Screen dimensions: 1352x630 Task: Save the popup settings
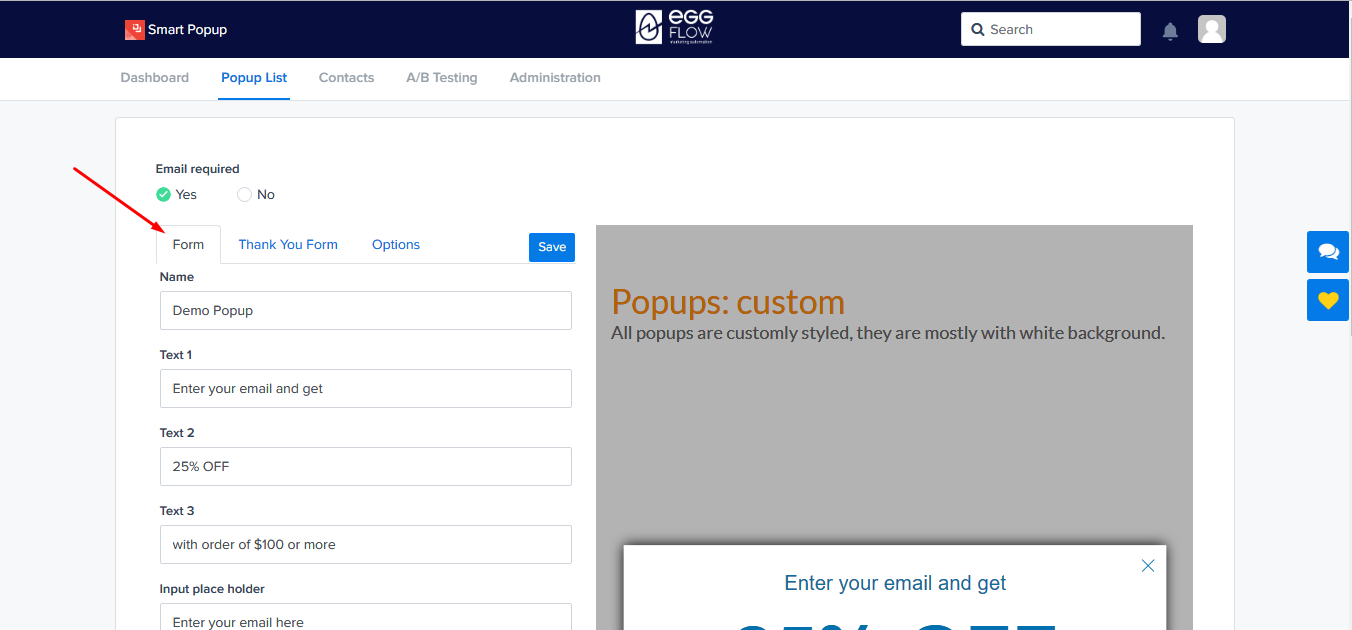(x=552, y=247)
